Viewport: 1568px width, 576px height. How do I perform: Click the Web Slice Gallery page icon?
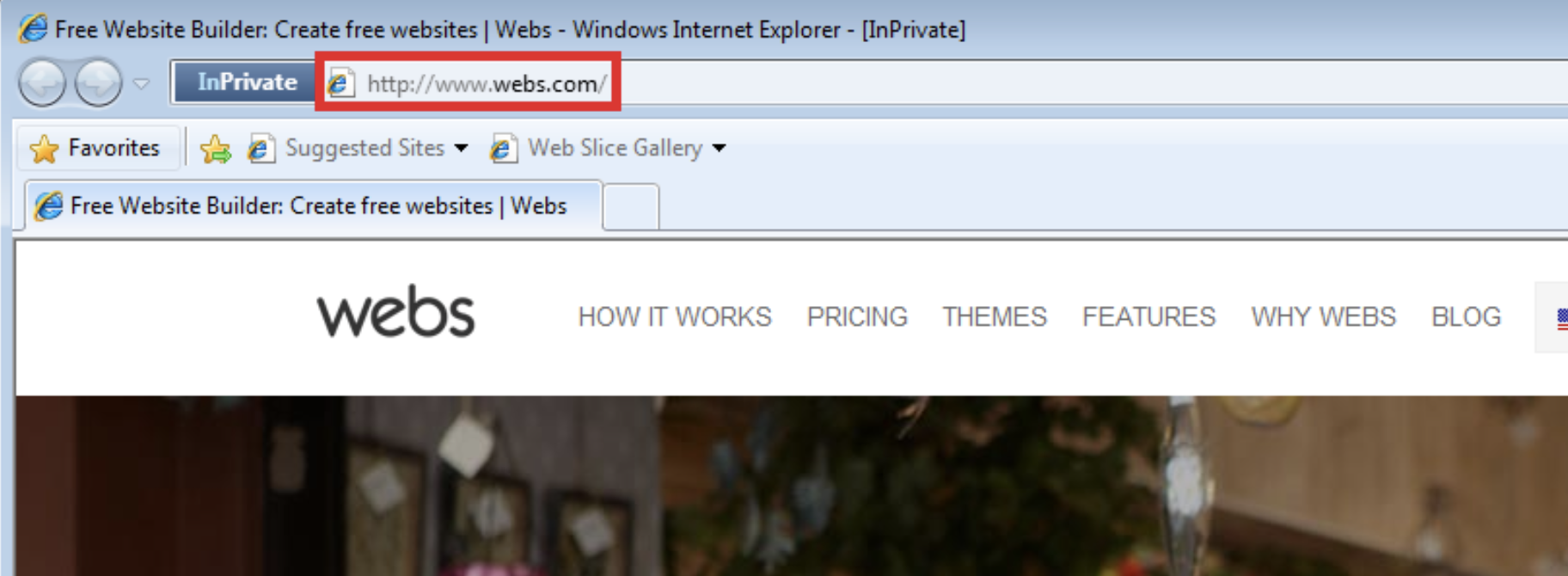click(503, 149)
